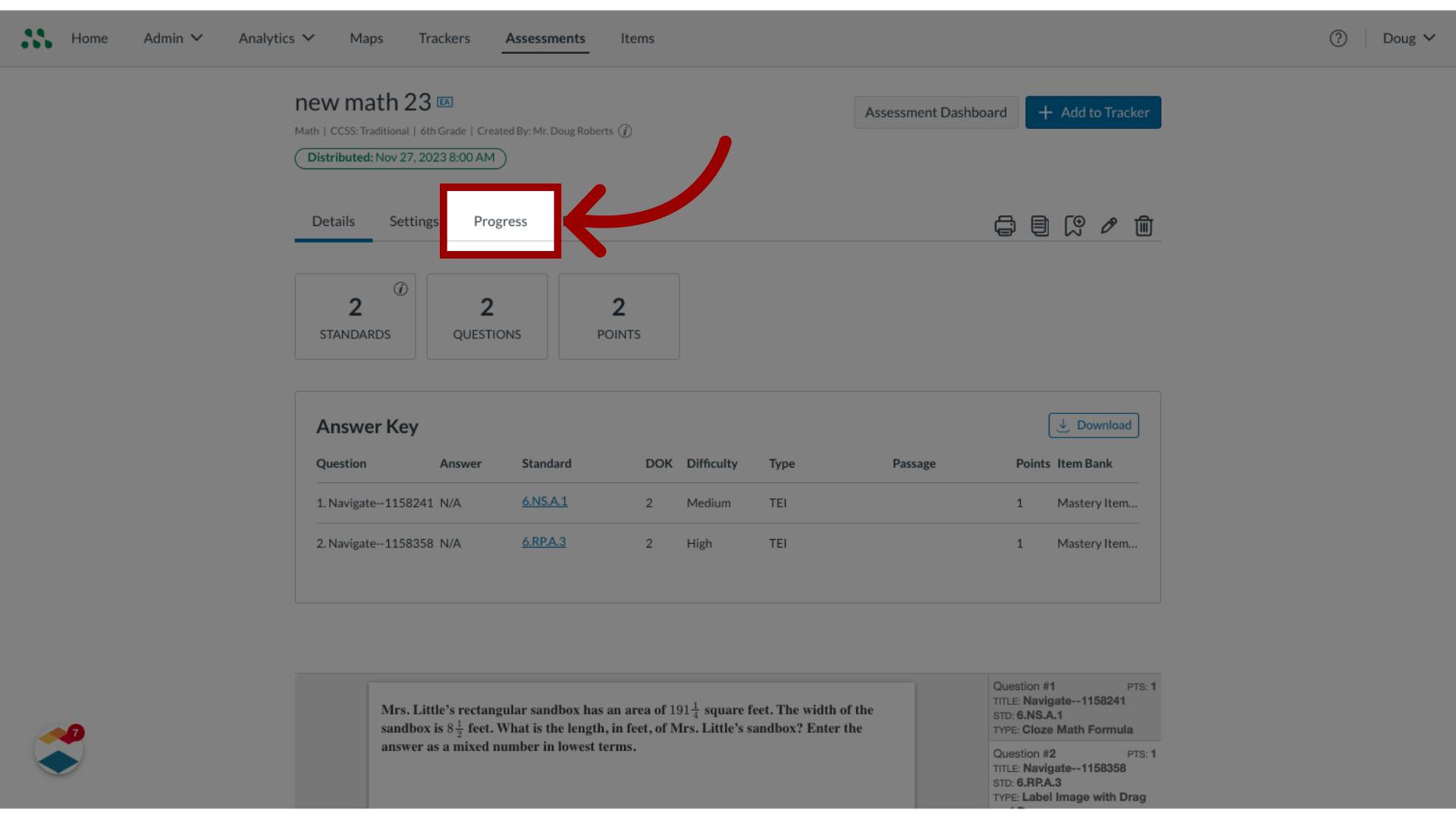Click the delete trash icon
This screenshot has width=1456, height=819.
coord(1144,225)
